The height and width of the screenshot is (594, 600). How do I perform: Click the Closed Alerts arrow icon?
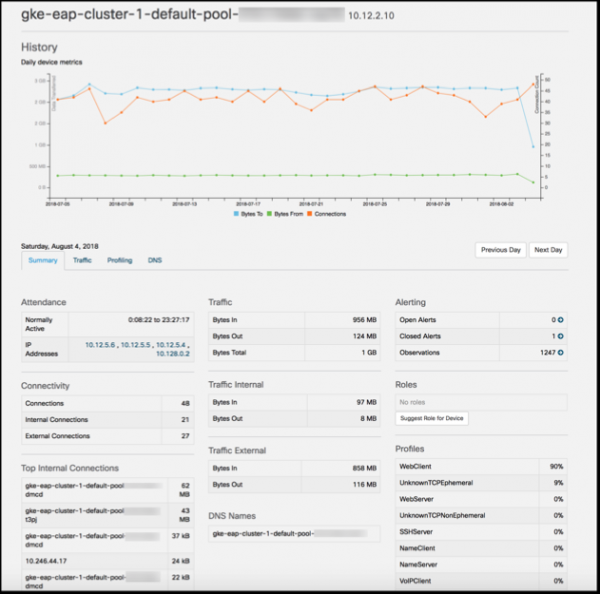pos(562,336)
